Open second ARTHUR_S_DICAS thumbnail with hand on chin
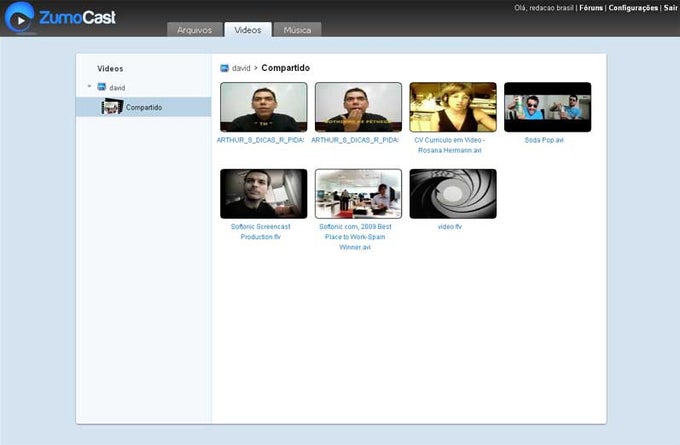 [358, 107]
